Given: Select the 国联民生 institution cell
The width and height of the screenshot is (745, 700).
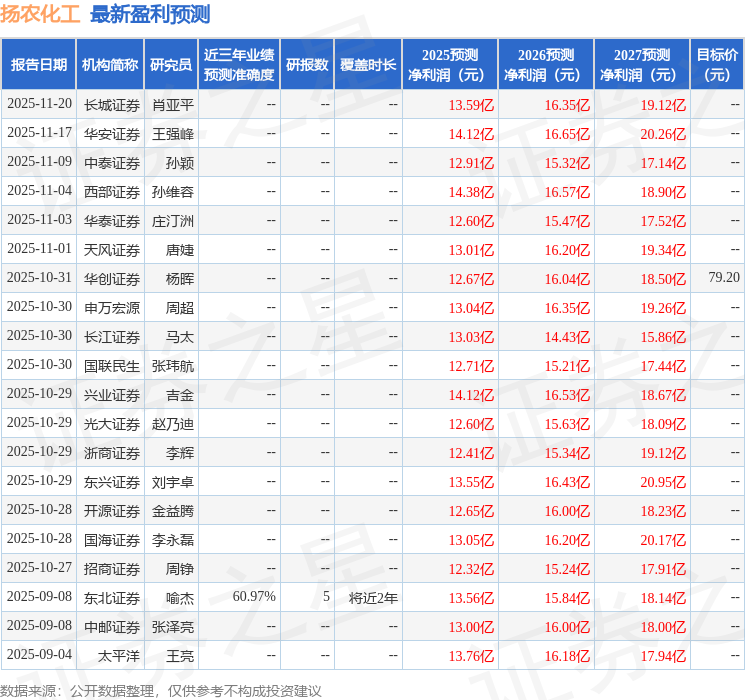Looking at the screenshot, I should click(112, 366).
